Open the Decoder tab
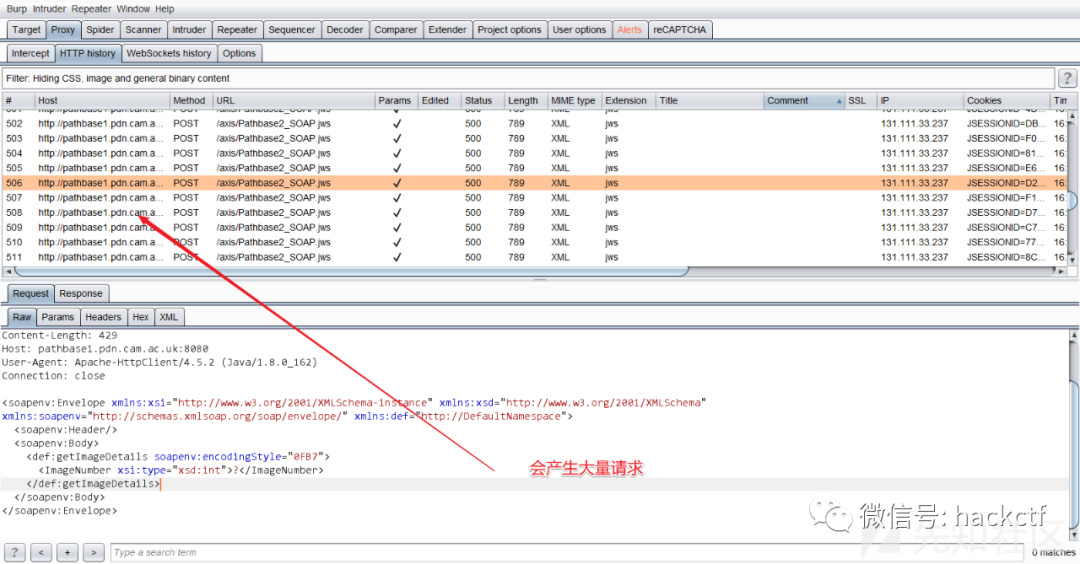Image resolution: width=1080 pixels, height=564 pixels. [344, 30]
